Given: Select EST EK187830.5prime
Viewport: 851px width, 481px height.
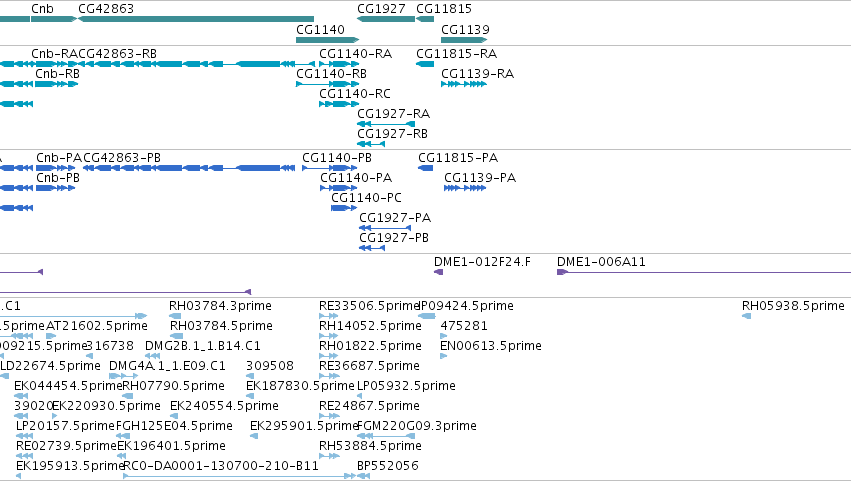Looking at the screenshot, I should tap(250, 396).
